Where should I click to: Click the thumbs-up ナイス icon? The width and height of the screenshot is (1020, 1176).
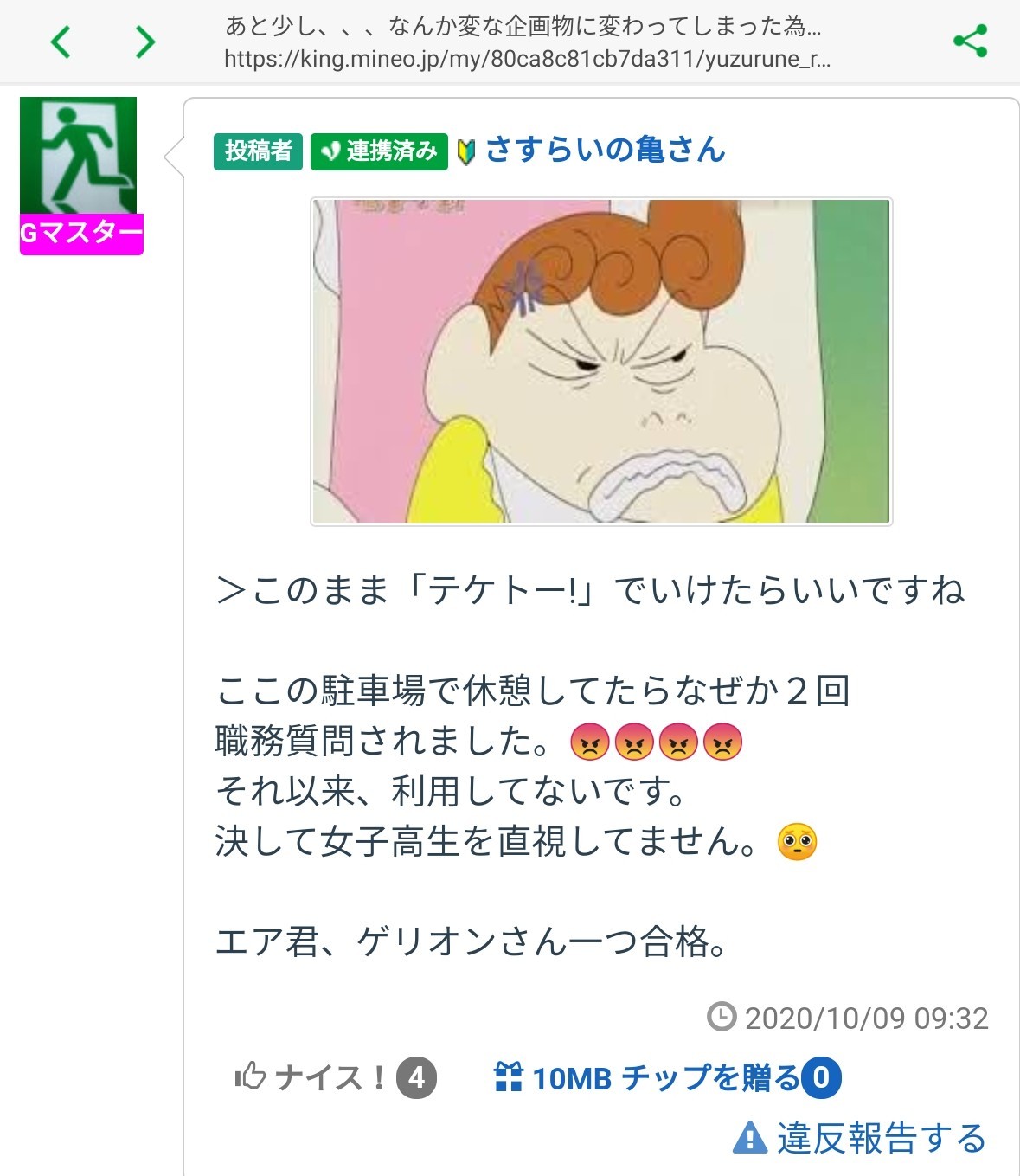point(250,1076)
